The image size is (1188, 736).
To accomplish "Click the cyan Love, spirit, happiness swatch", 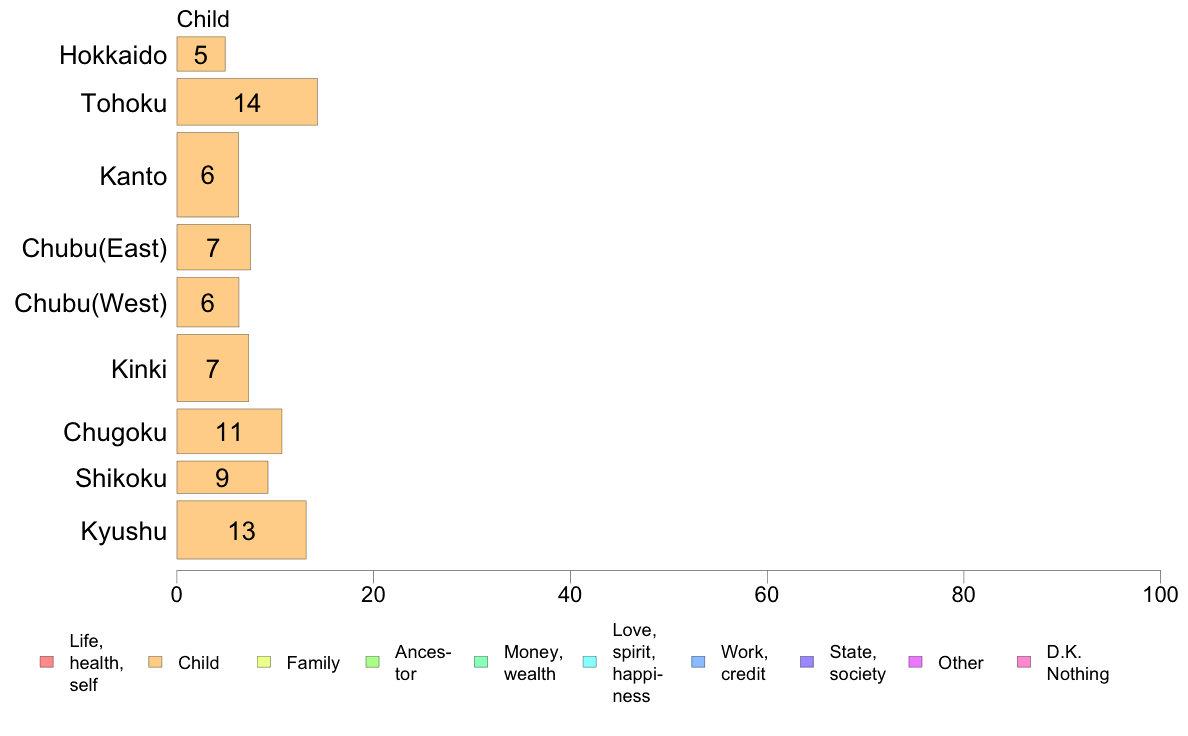I will click(x=589, y=662).
